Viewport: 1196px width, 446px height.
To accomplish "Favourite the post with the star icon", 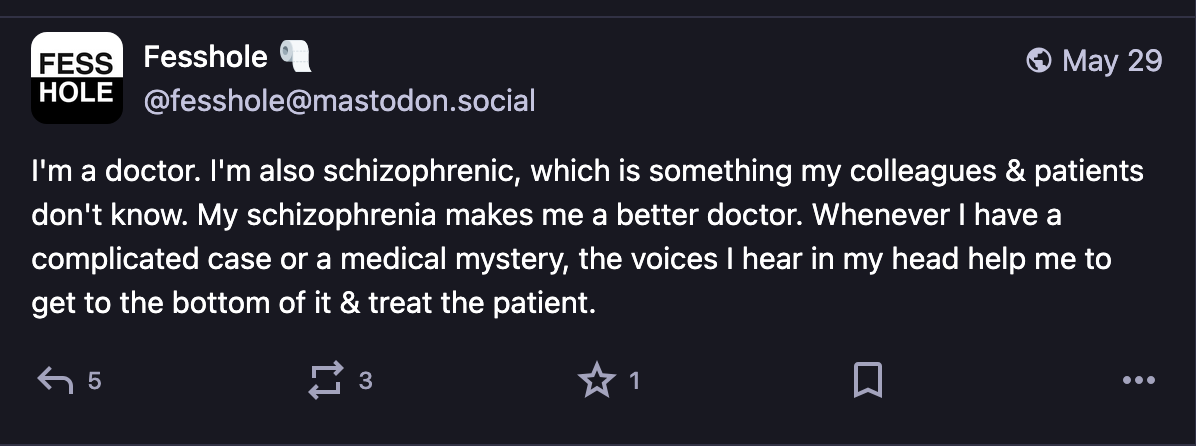I will pos(596,380).
